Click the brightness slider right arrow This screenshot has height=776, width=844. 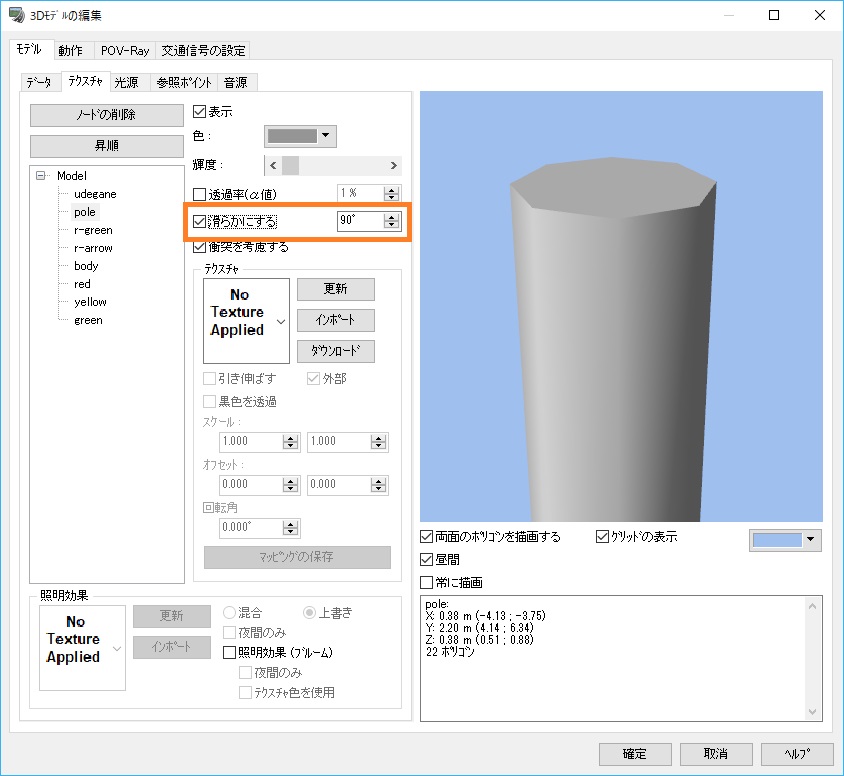coord(394,165)
